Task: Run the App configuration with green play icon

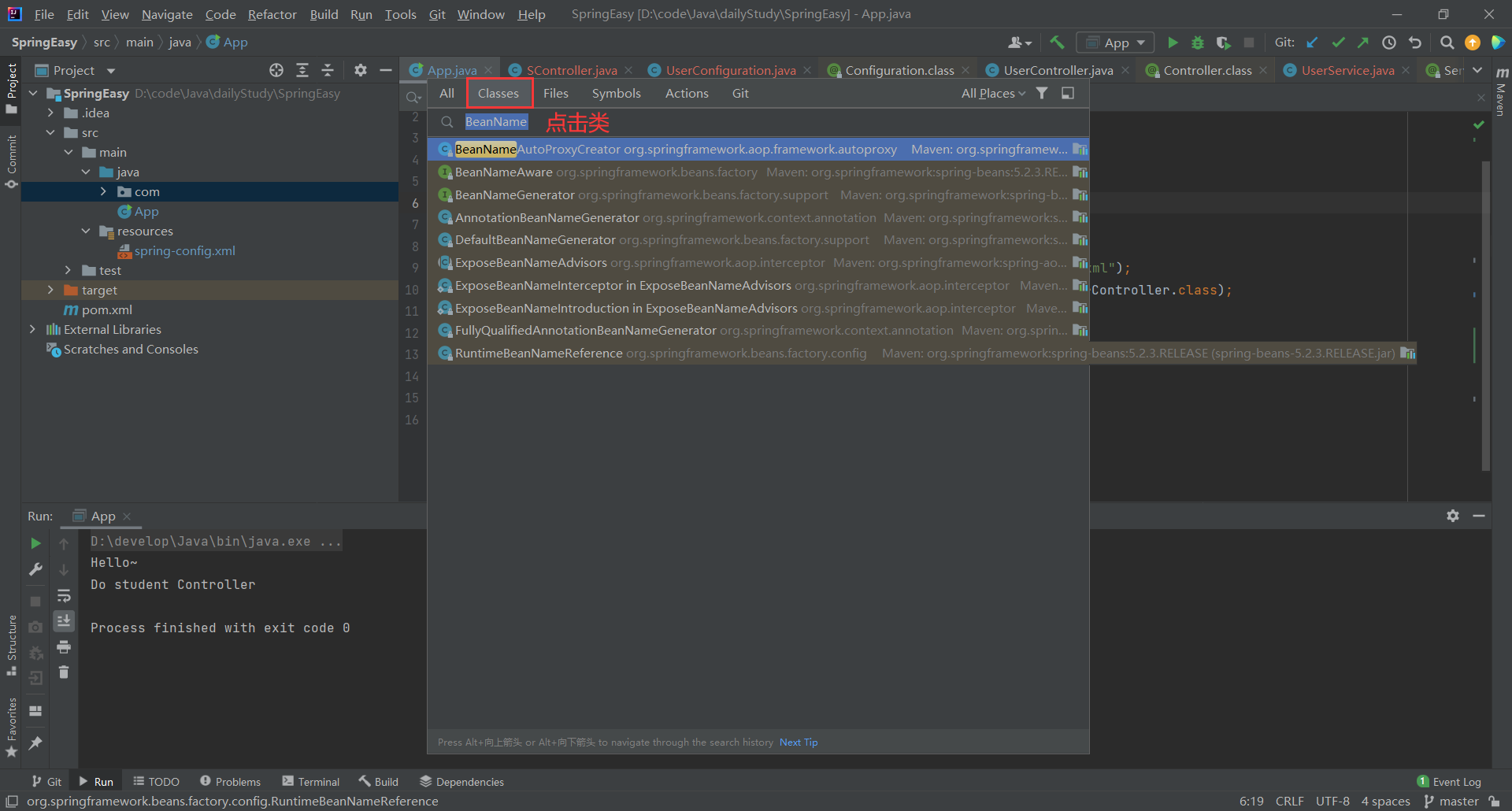Action: (1173, 43)
